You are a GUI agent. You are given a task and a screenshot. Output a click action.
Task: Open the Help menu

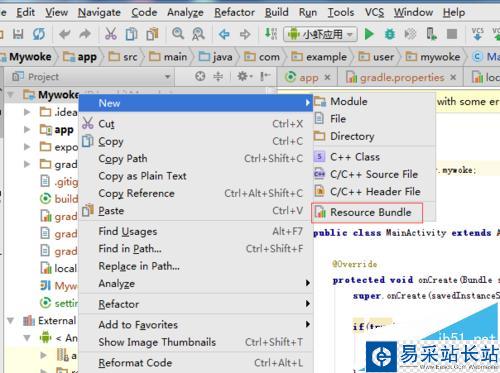tap(454, 12)
